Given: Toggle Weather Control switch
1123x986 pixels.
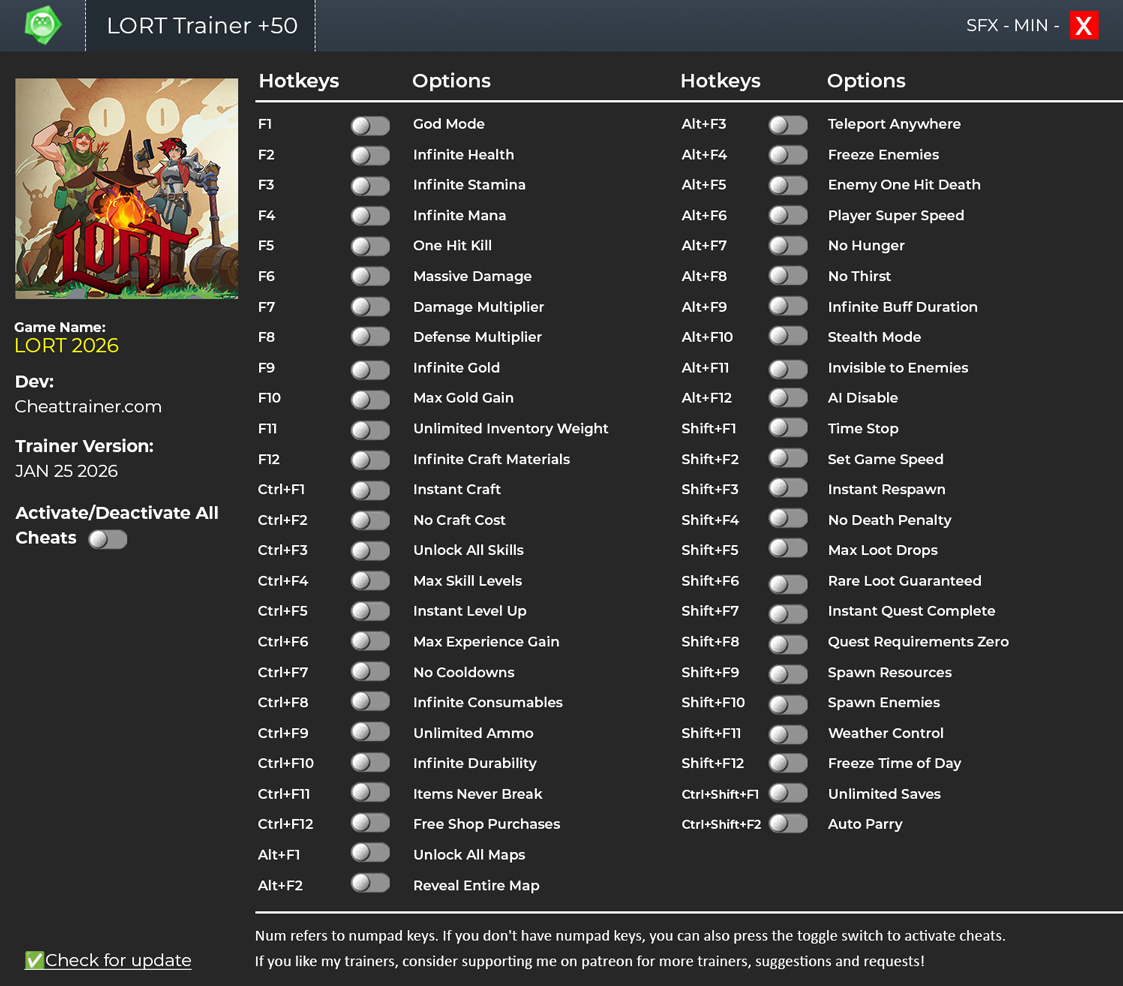Looking at the screenshot, I should tap(788, 734).
